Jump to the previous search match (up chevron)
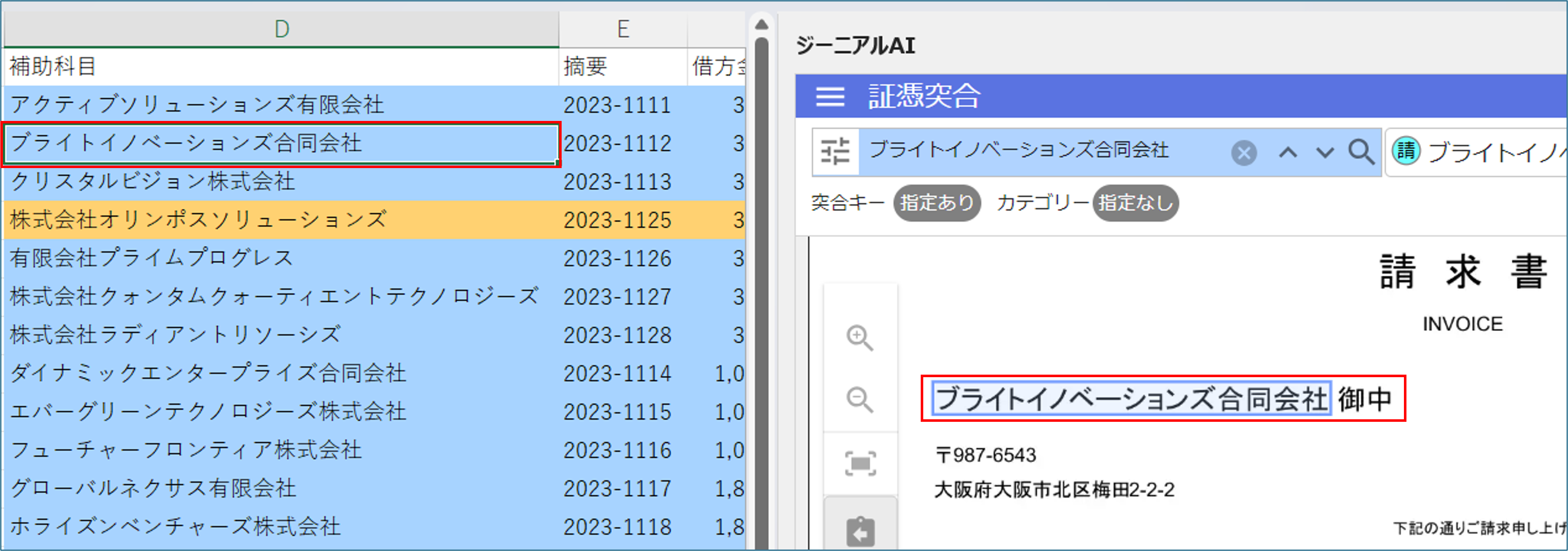 tap(1287, 152)
